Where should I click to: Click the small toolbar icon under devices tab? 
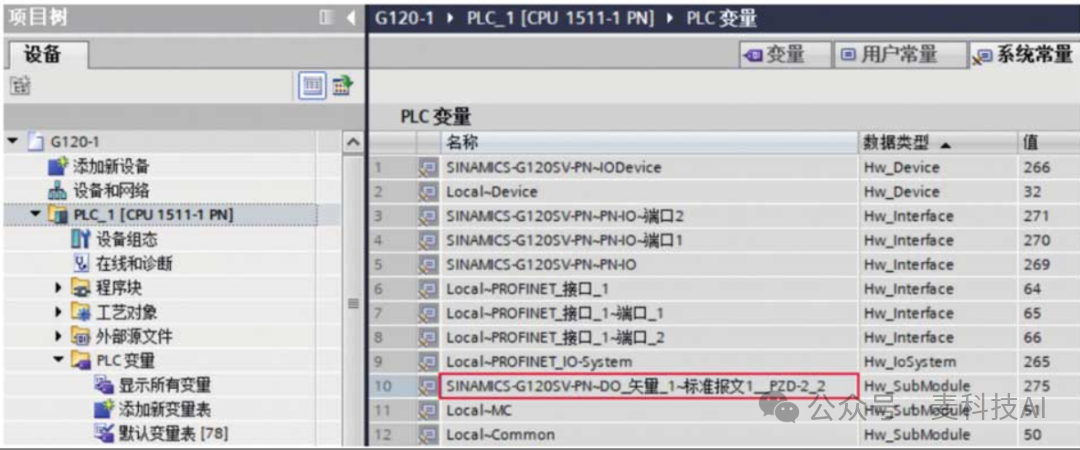19,87
